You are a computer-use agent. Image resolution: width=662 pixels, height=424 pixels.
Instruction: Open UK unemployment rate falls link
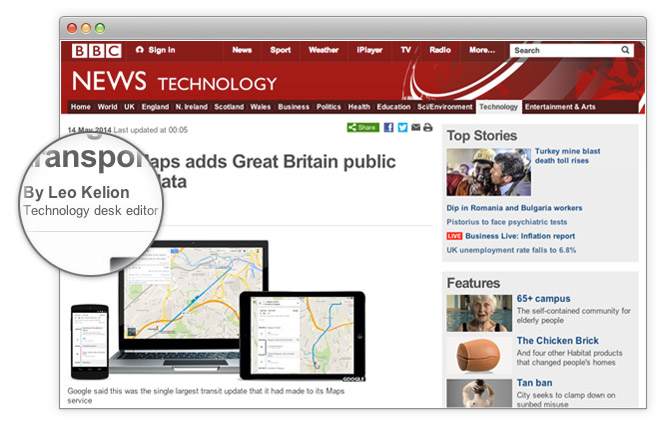pos(511,250)
